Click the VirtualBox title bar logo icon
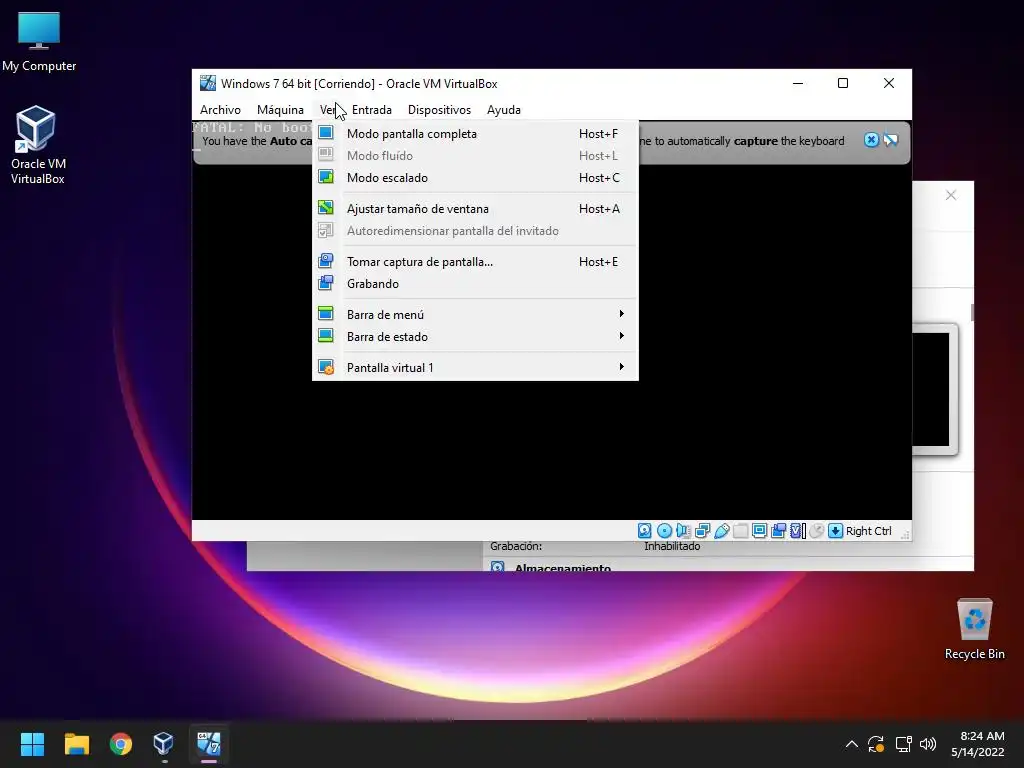Screen dimensions: 1024x768 [x=208, y=83]
